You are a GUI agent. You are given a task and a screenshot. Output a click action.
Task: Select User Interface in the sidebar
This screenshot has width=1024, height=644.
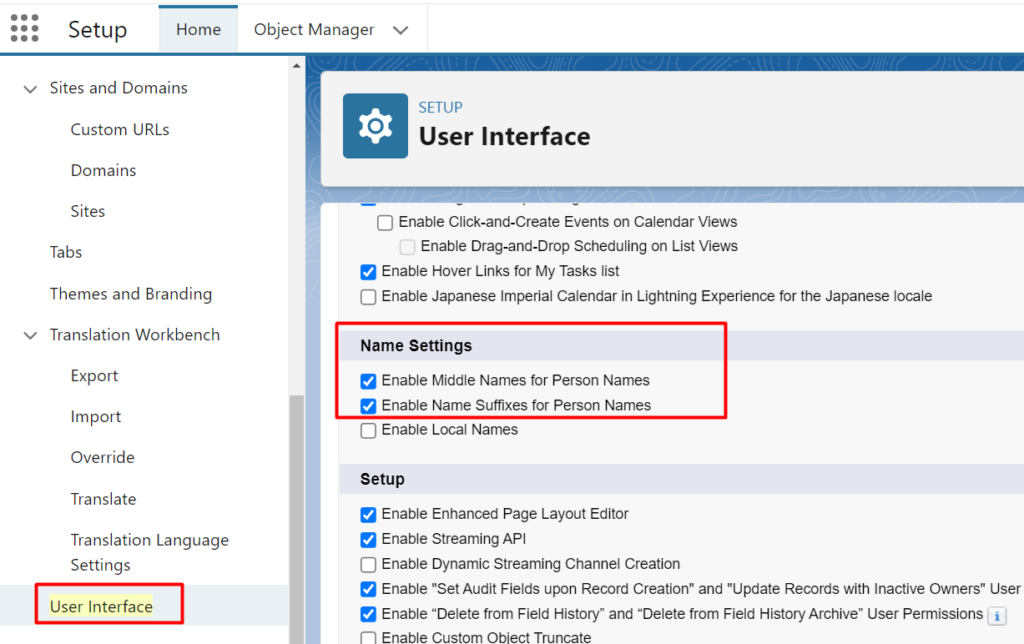click(101, 607)
